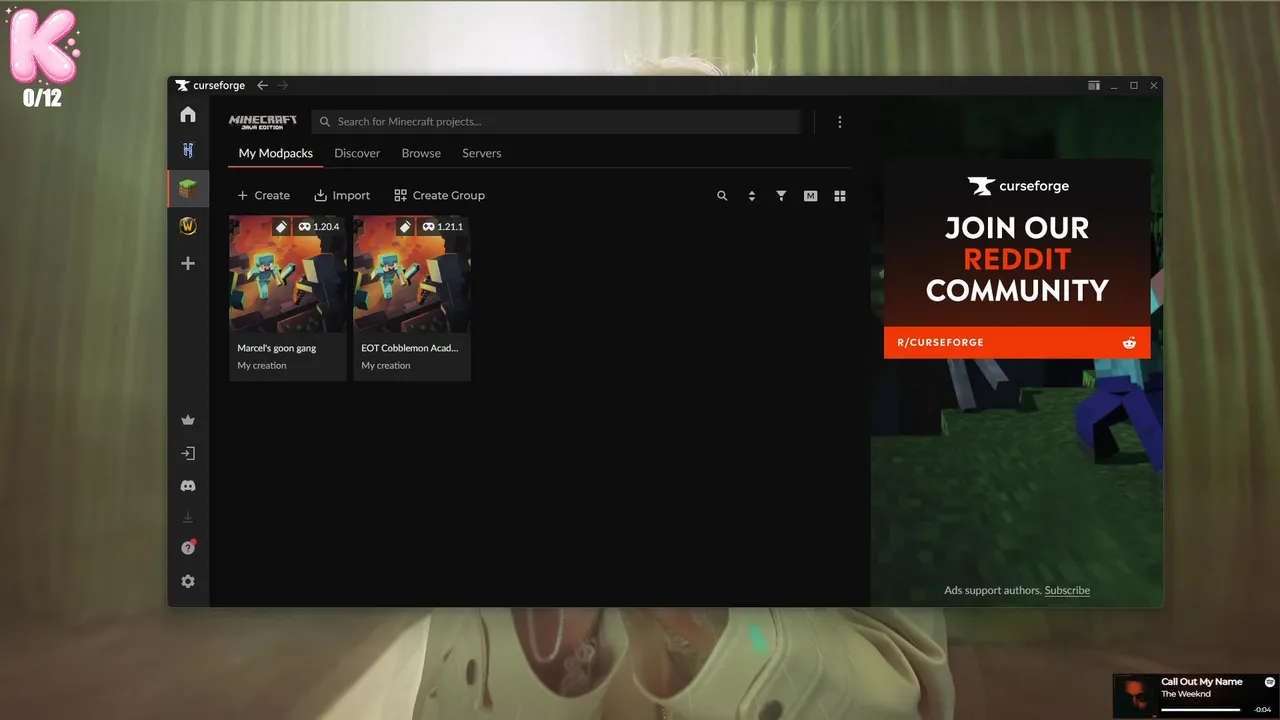Click the album art in the music widget
1280x720 pixels.
point(1135,697)
